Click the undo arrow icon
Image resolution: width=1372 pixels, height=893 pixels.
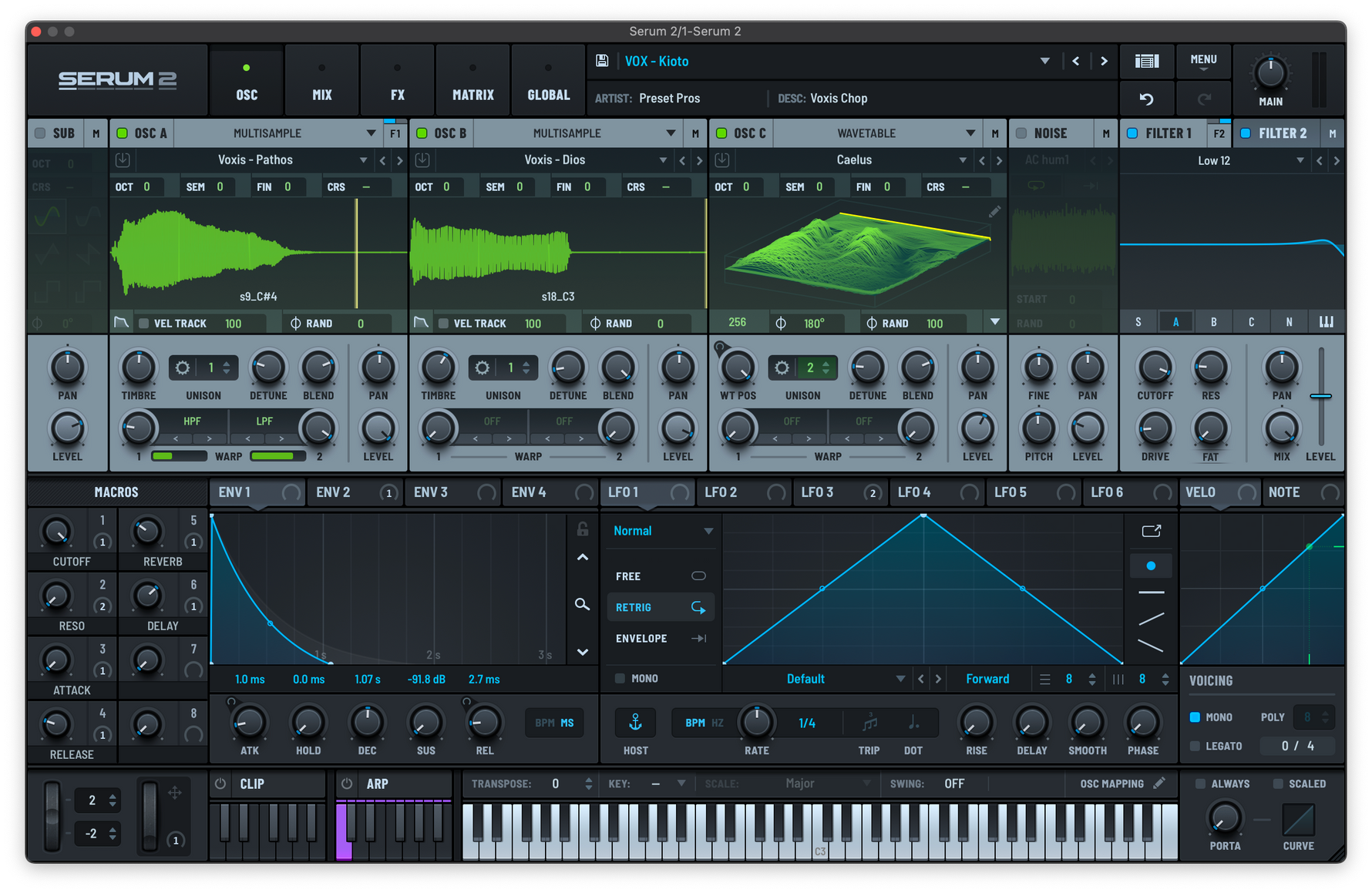1146,99
